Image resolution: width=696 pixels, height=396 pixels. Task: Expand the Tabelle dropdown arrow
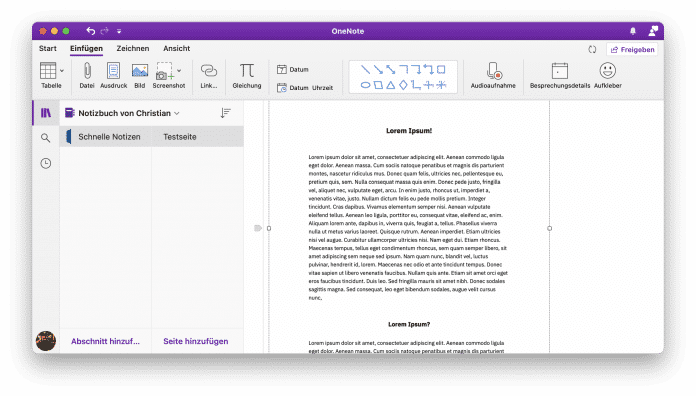62,71
